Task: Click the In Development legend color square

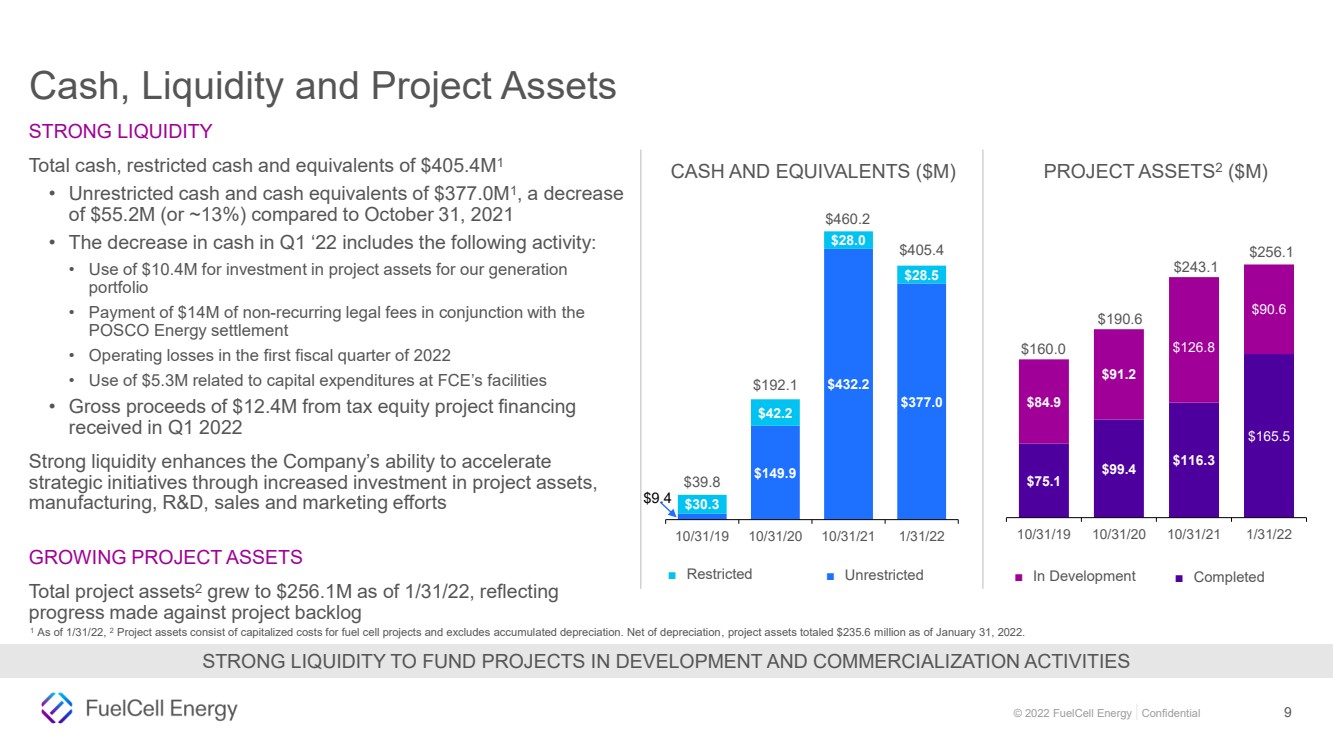Action: (x=1018, y=577)
